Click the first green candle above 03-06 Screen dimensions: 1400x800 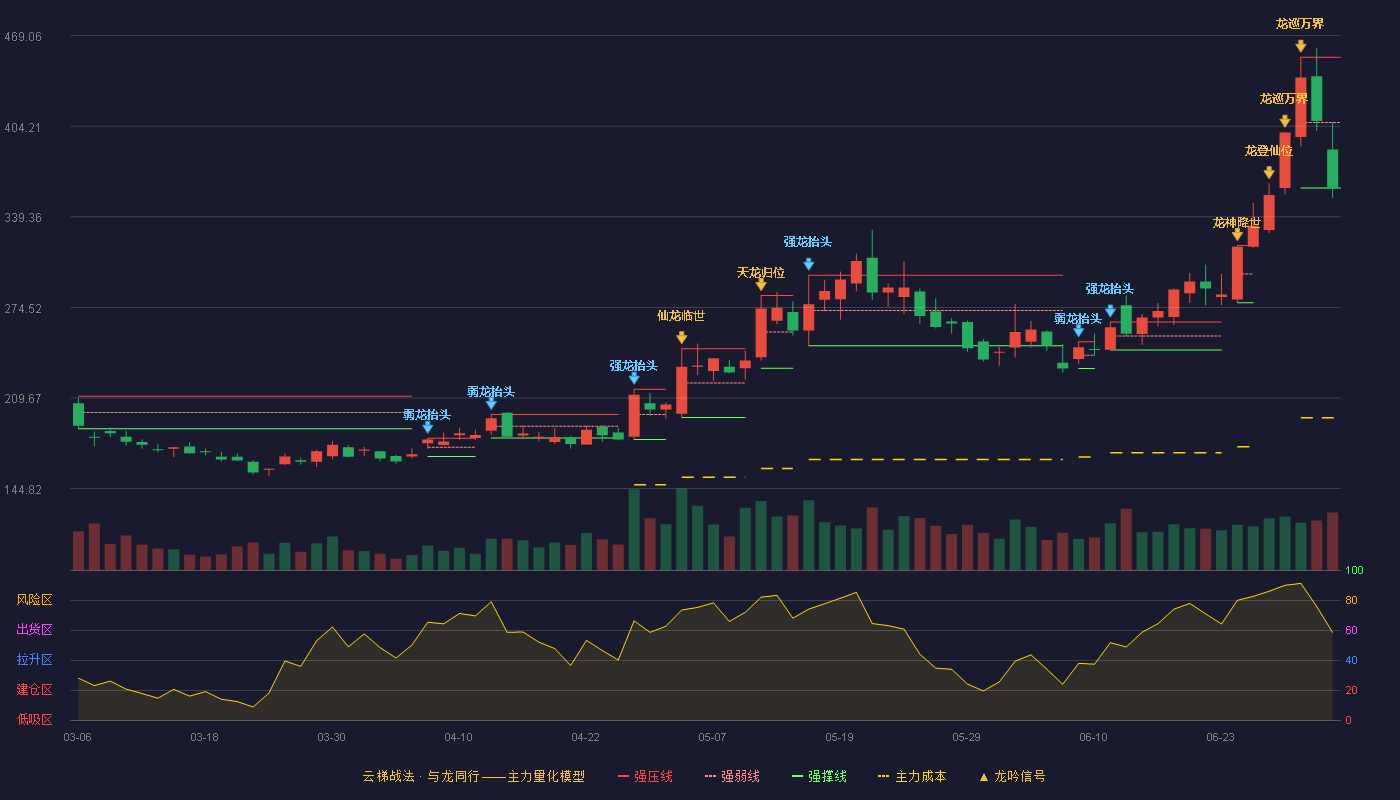[78, 414]
